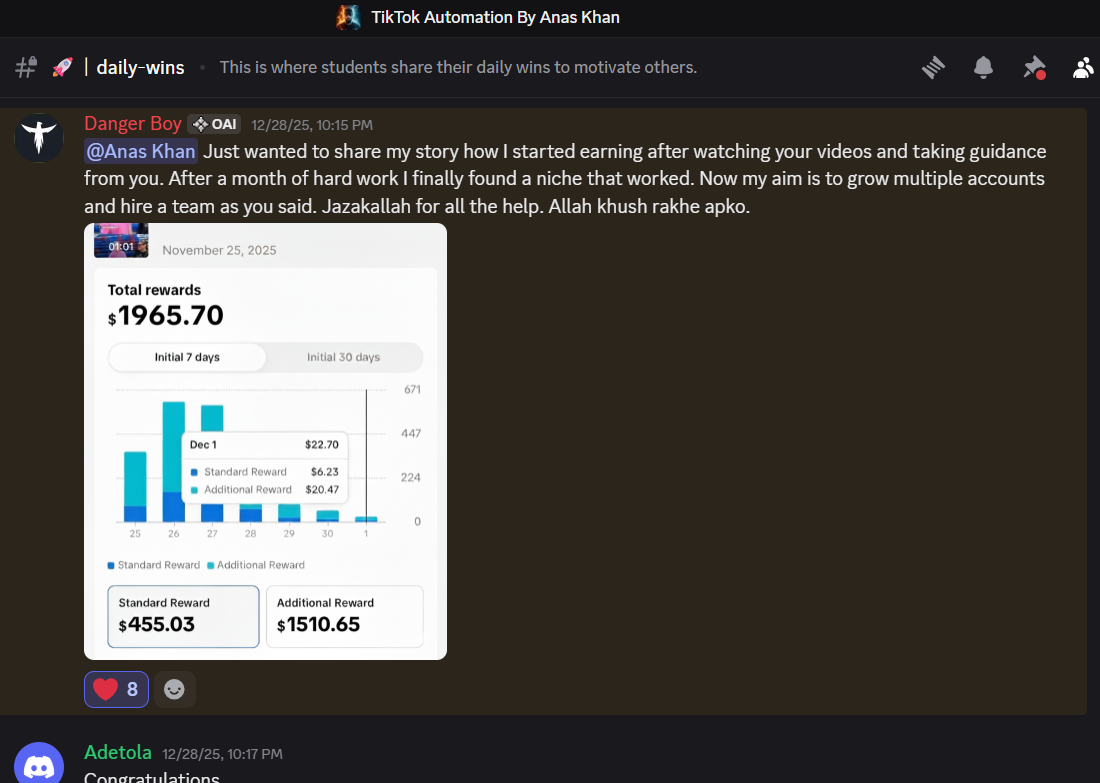Click the server icon beside TikTok Automation title

(x=349, y=18)
